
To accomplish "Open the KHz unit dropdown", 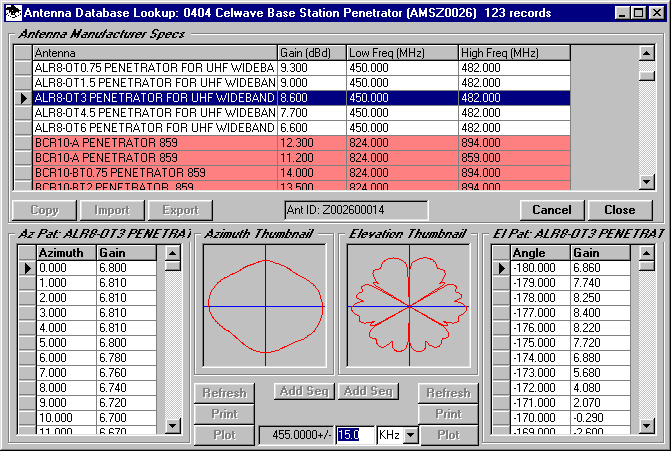I will click(x=411, y=435).
